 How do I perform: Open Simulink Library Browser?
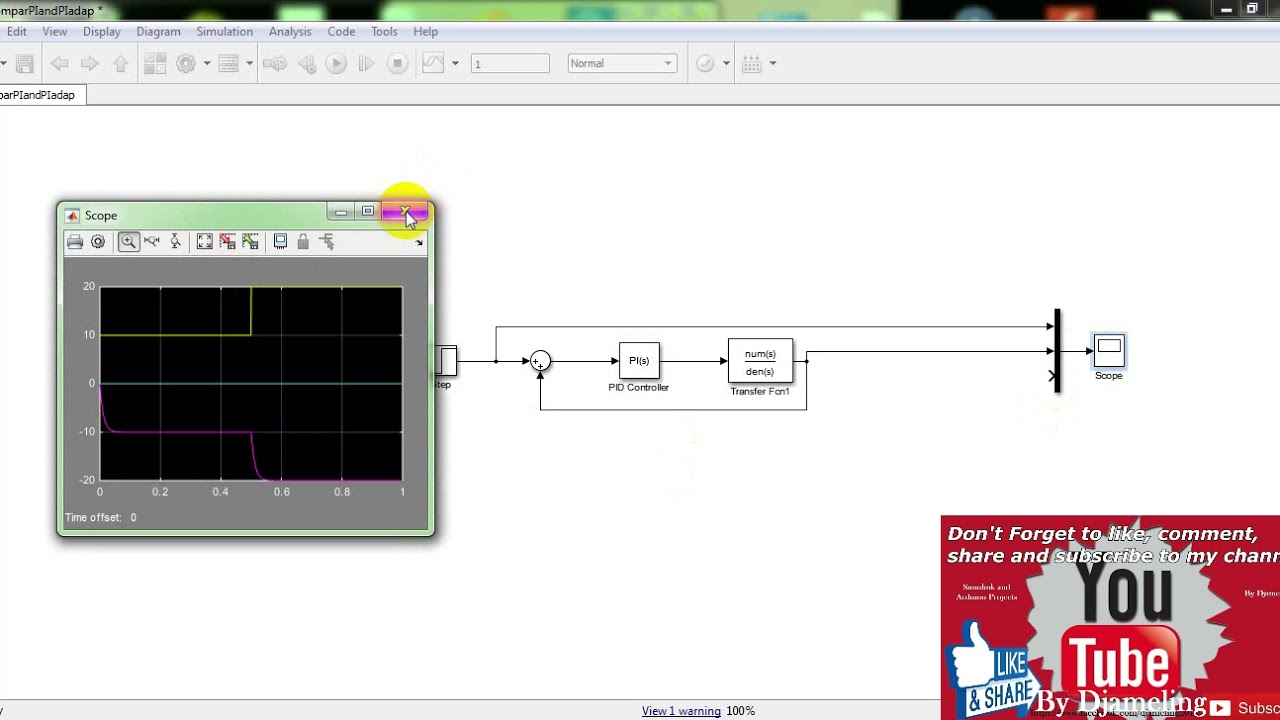(x=154, y=63)
